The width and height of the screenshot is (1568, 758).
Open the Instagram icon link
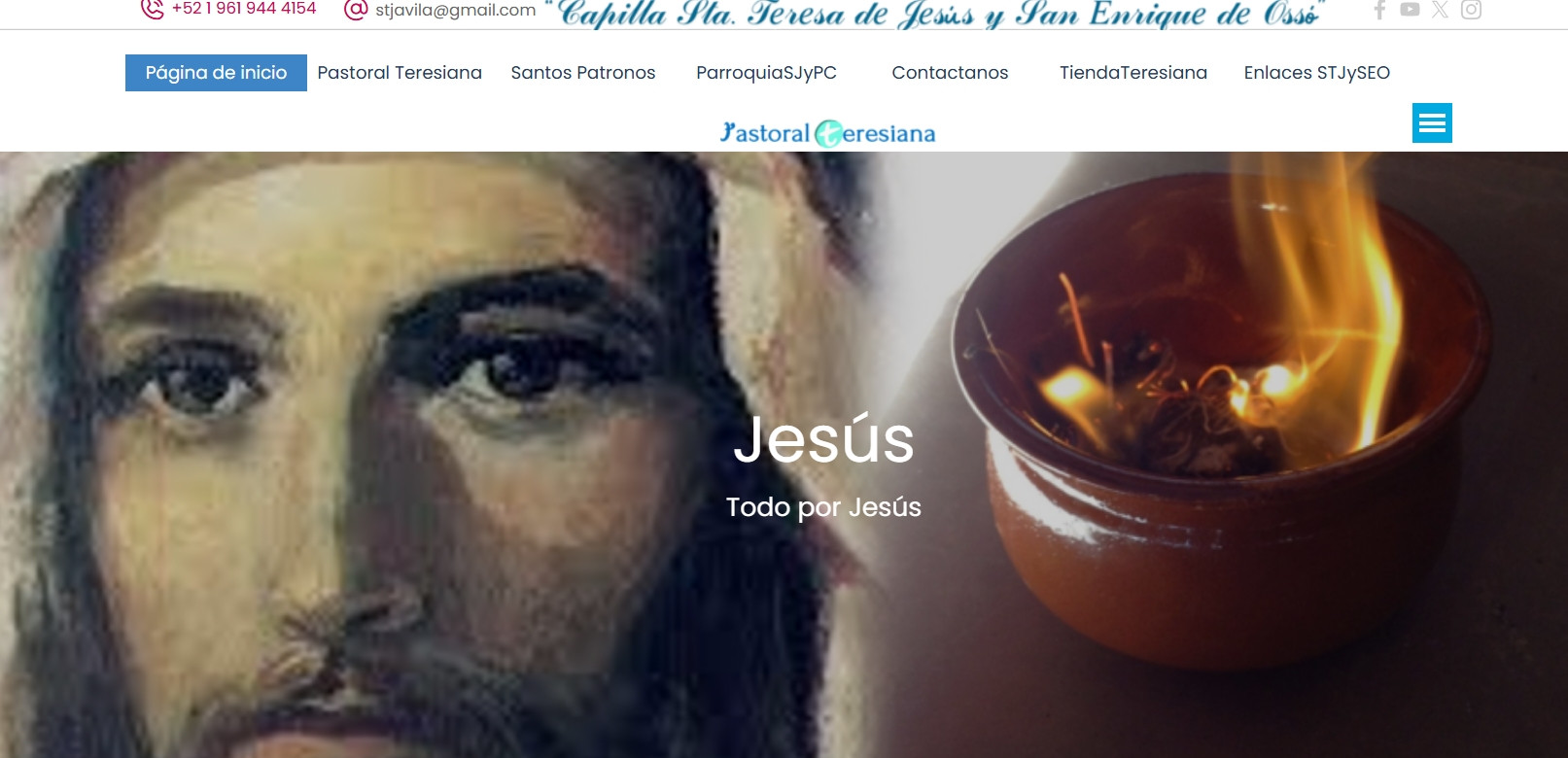click(x=1472, y=10)
